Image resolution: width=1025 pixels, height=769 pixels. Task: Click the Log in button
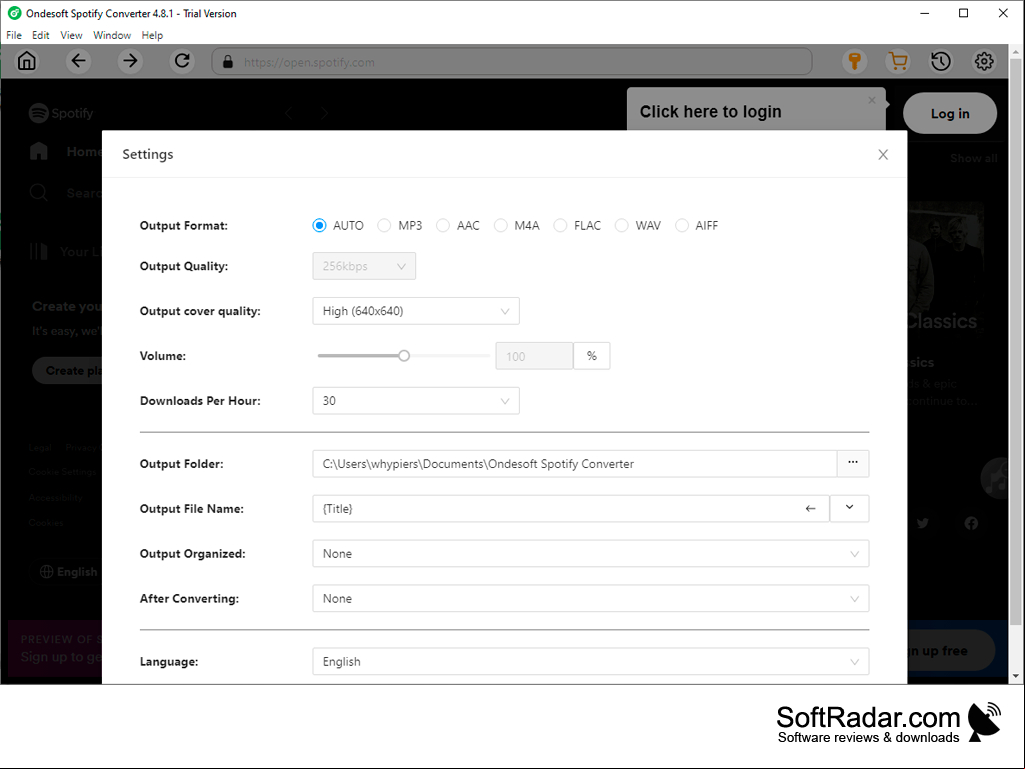pyautogui.click(x=950, y=113)
